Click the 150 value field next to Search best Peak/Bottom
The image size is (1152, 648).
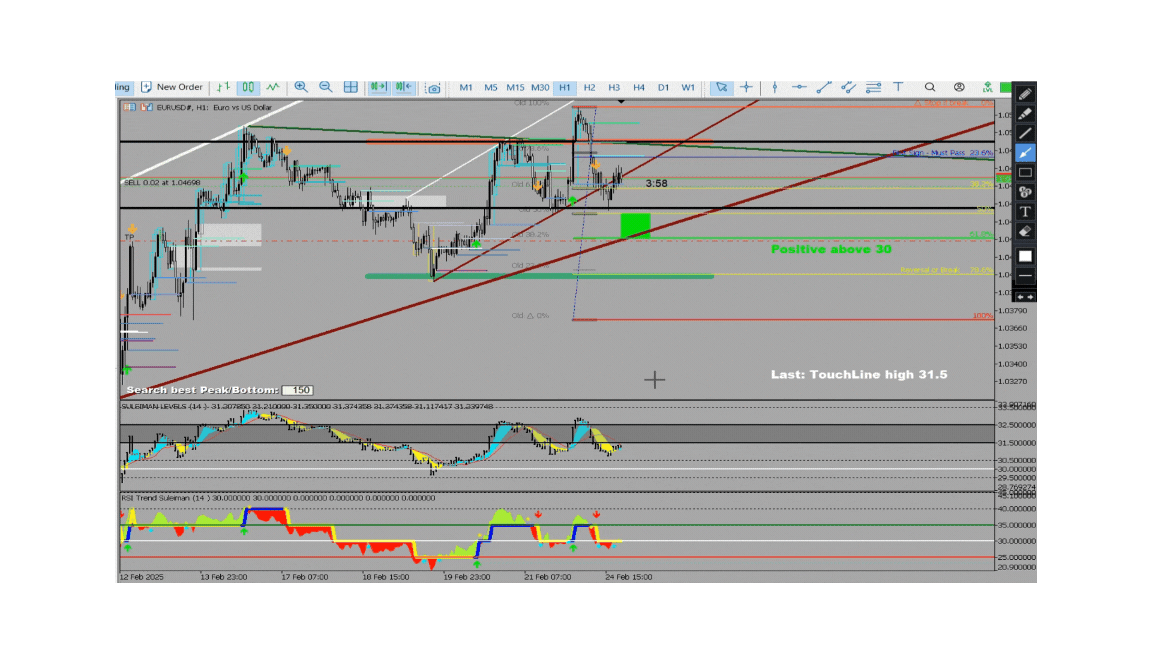coord(298,389)
